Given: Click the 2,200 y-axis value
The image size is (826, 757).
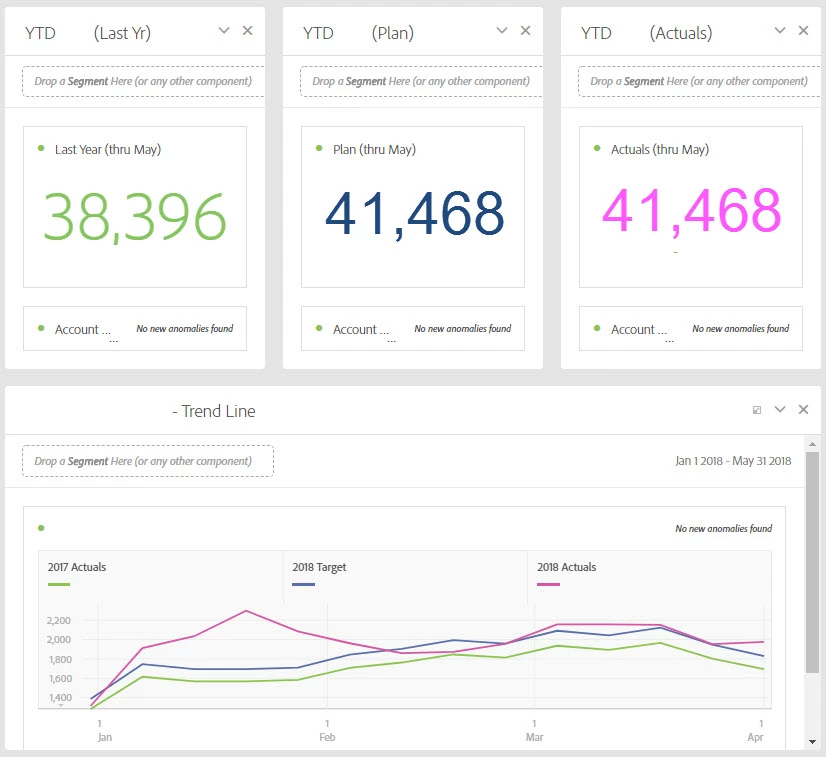Looking at the screenshot, I should (59, 621).
